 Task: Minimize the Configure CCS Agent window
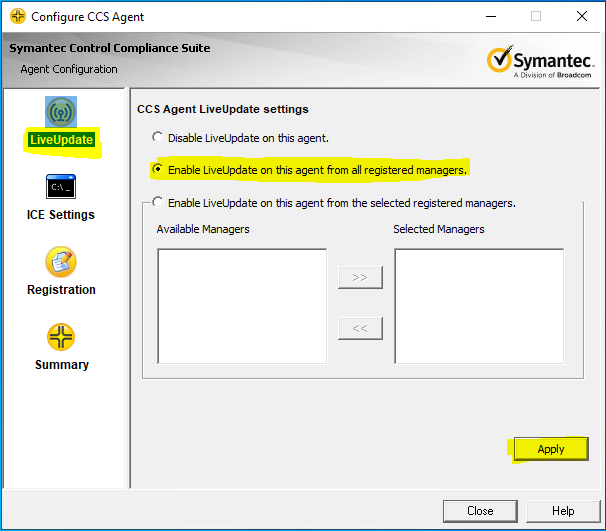[x=491, y=16]
